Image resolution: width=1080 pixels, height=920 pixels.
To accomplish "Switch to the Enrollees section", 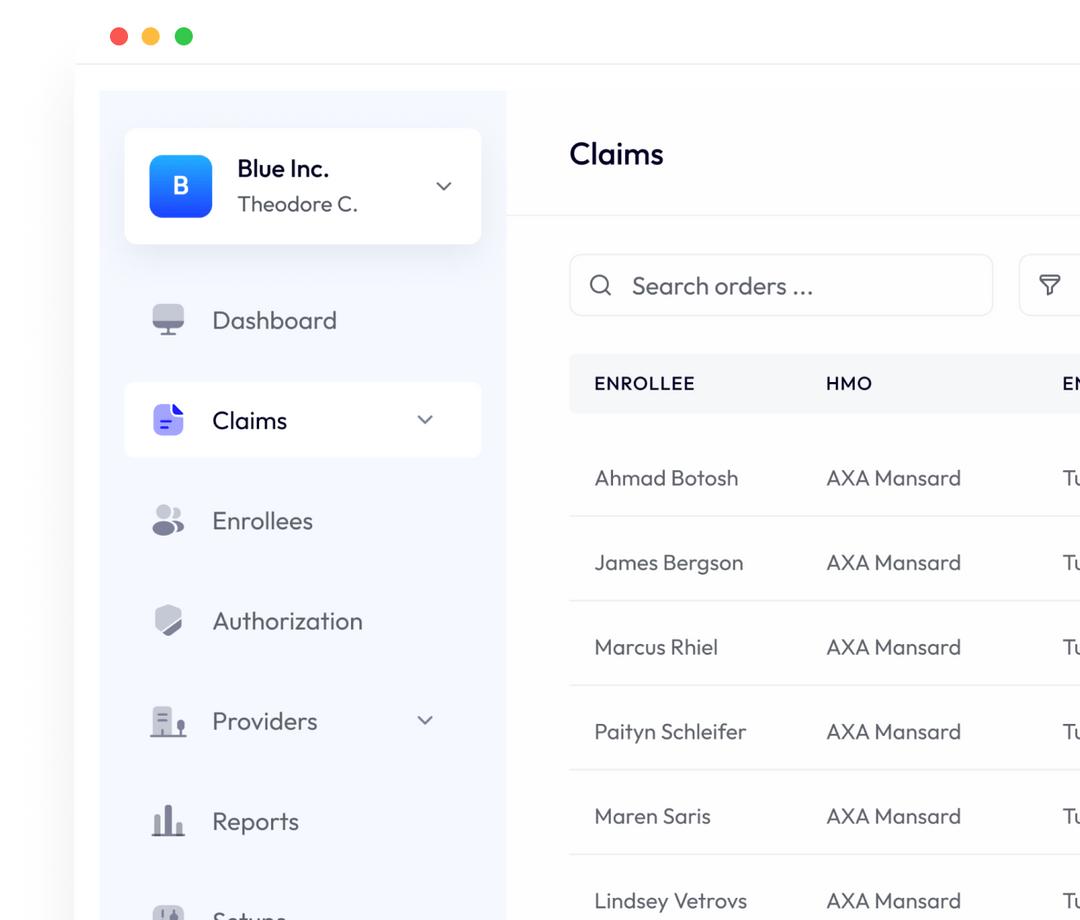I will pos(262,520).
